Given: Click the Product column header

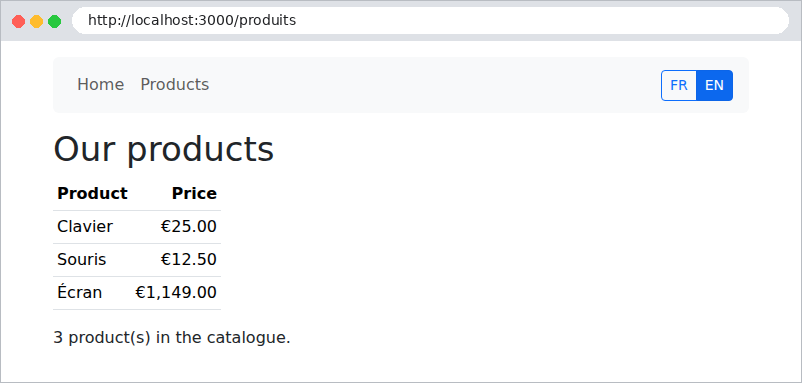Looking at the screenshot, I should (92, 193).
